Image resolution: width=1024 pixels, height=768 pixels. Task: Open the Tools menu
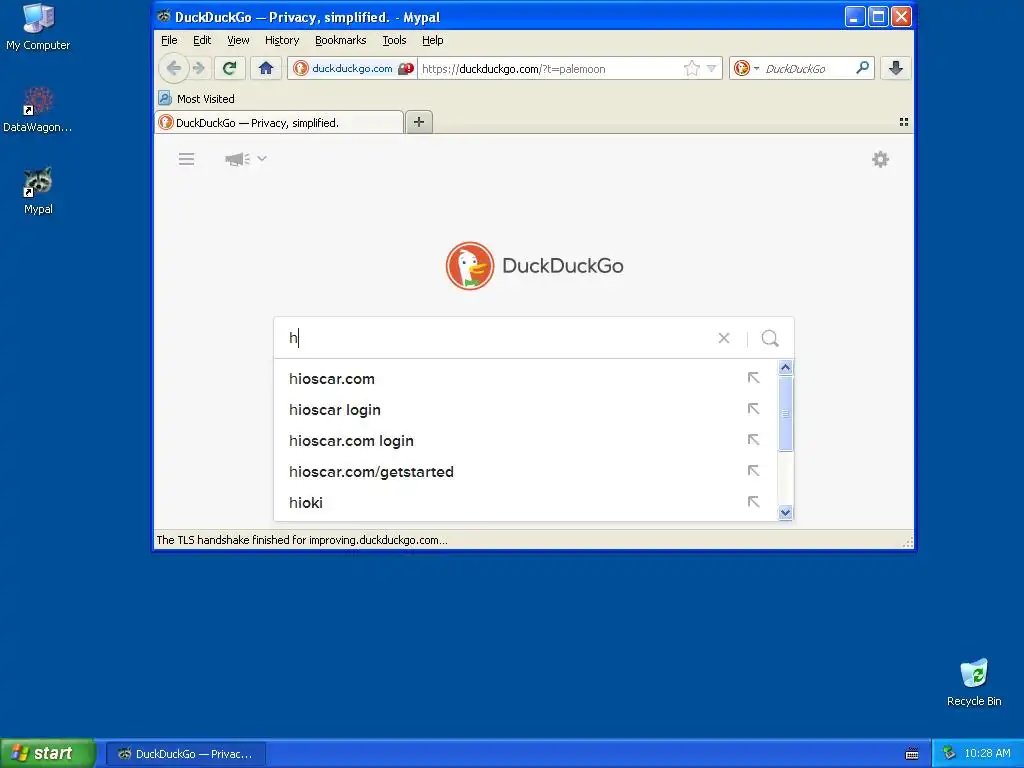[394, 40]
